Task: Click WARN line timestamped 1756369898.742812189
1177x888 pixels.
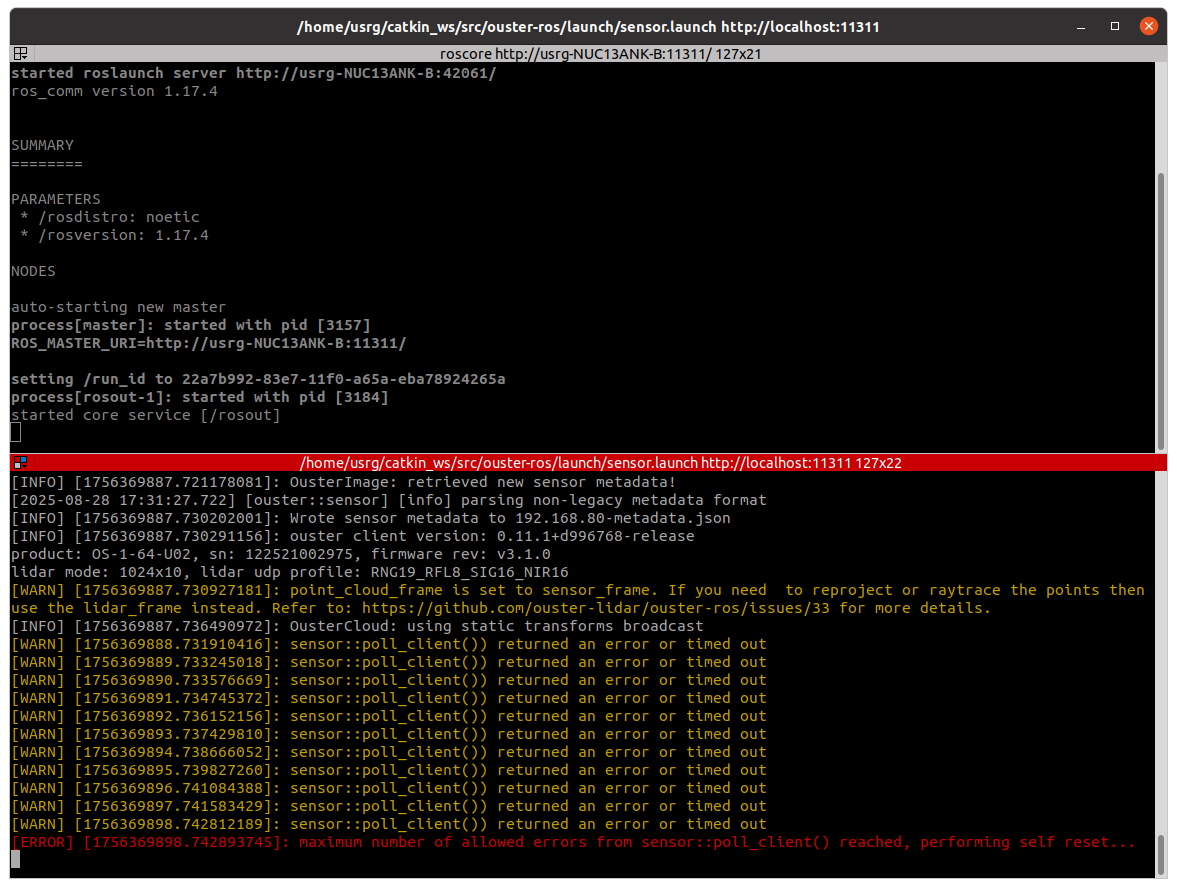Action: [389, 824]
